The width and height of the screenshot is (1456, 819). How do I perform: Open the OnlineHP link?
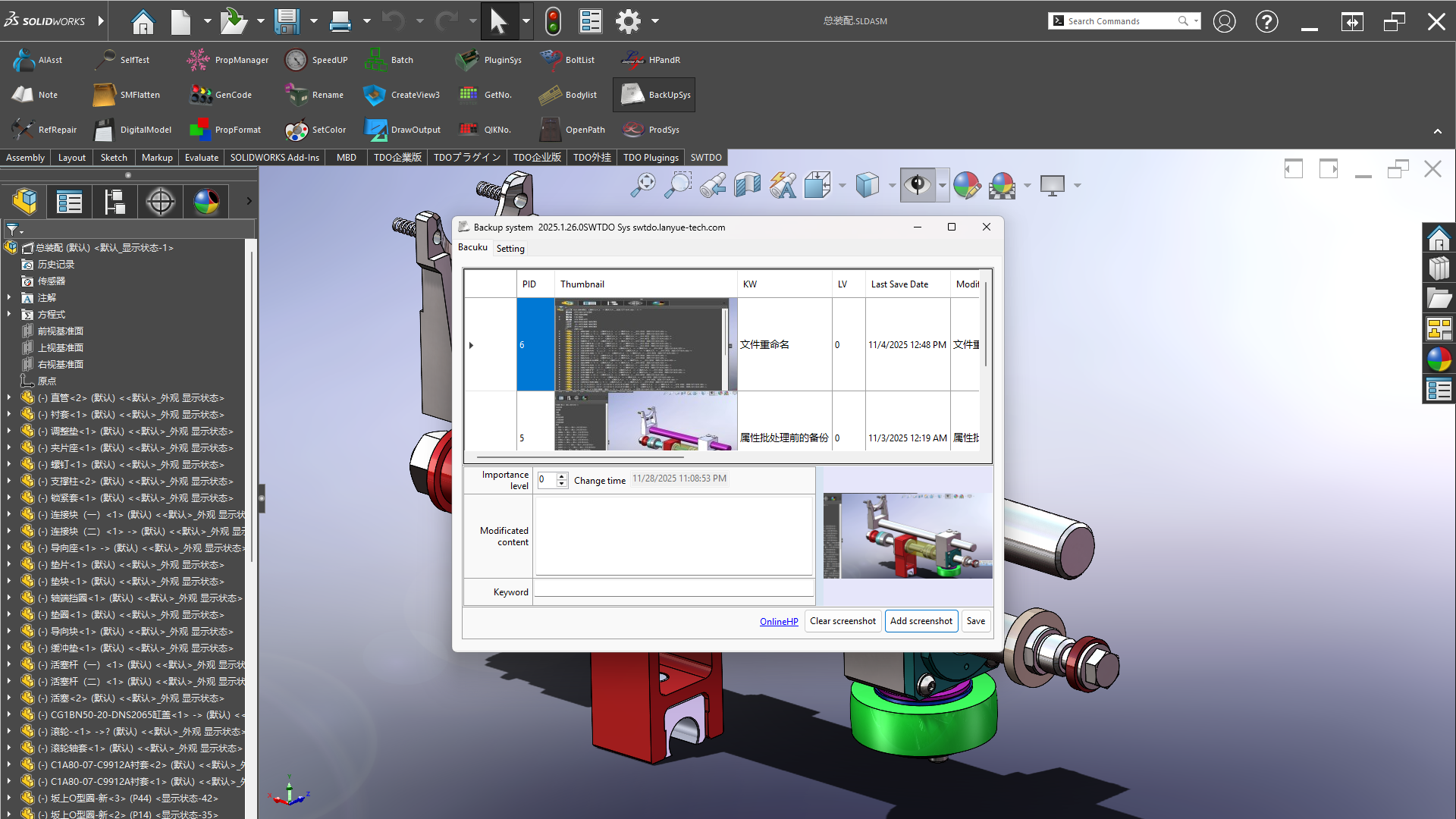[x=779, y=622]
